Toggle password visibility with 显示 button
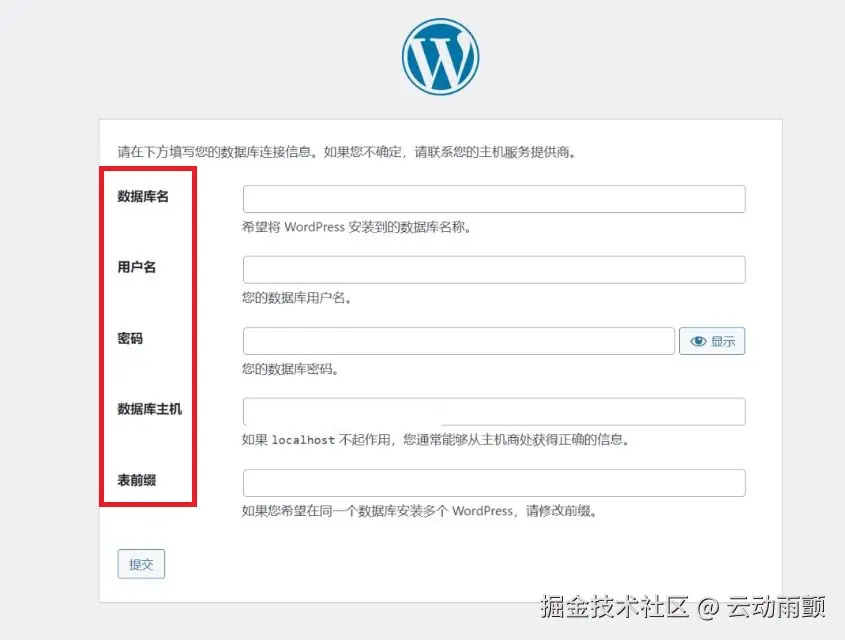This screenshot has height=640, width=845. click(712, 341)
